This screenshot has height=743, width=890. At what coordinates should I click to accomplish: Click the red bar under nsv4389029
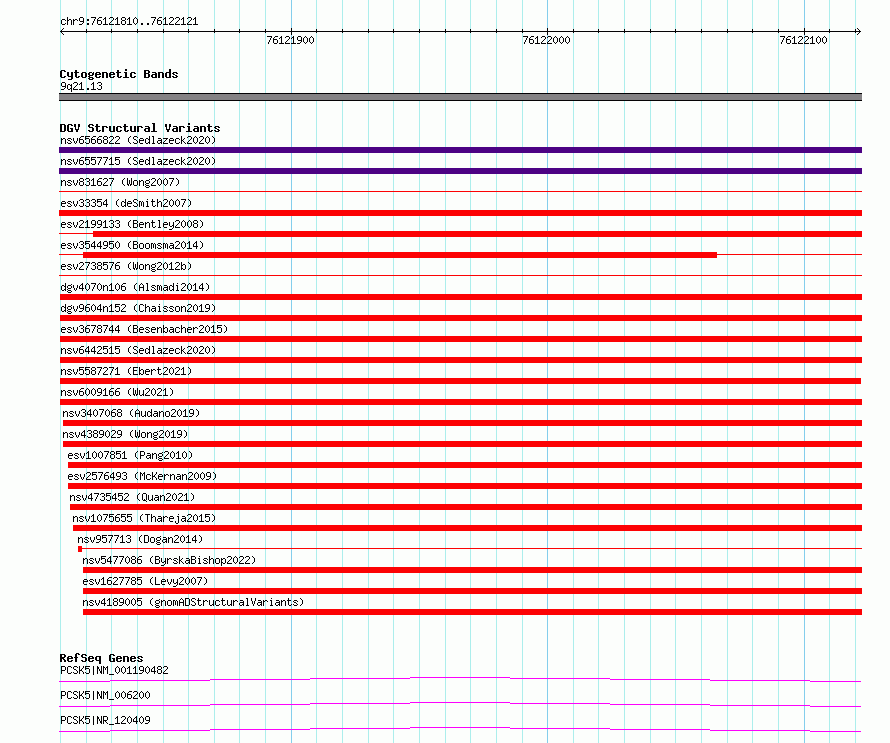click(x=463, y=444)
